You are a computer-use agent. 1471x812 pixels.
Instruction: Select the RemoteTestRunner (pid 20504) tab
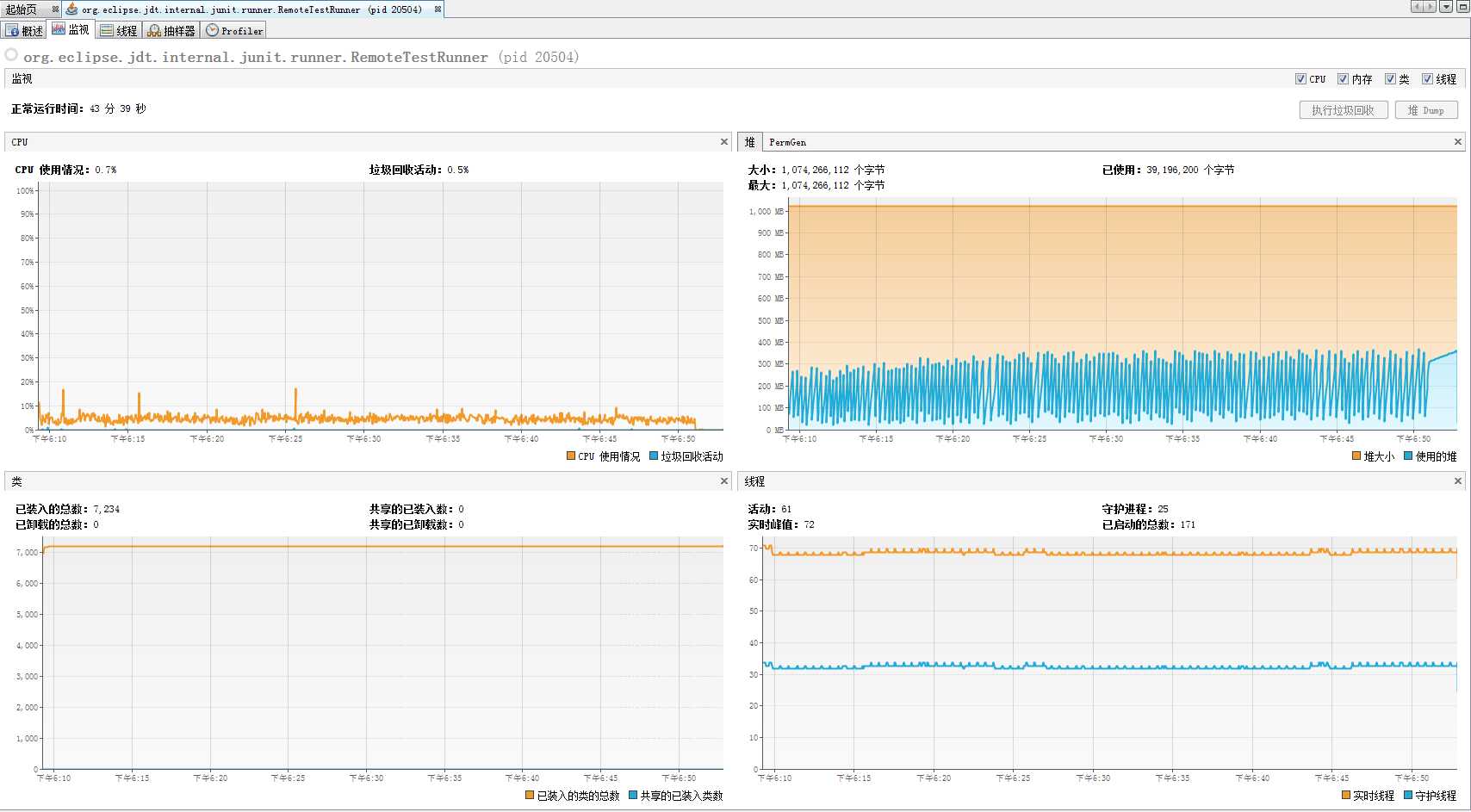(x=251, y=9)
